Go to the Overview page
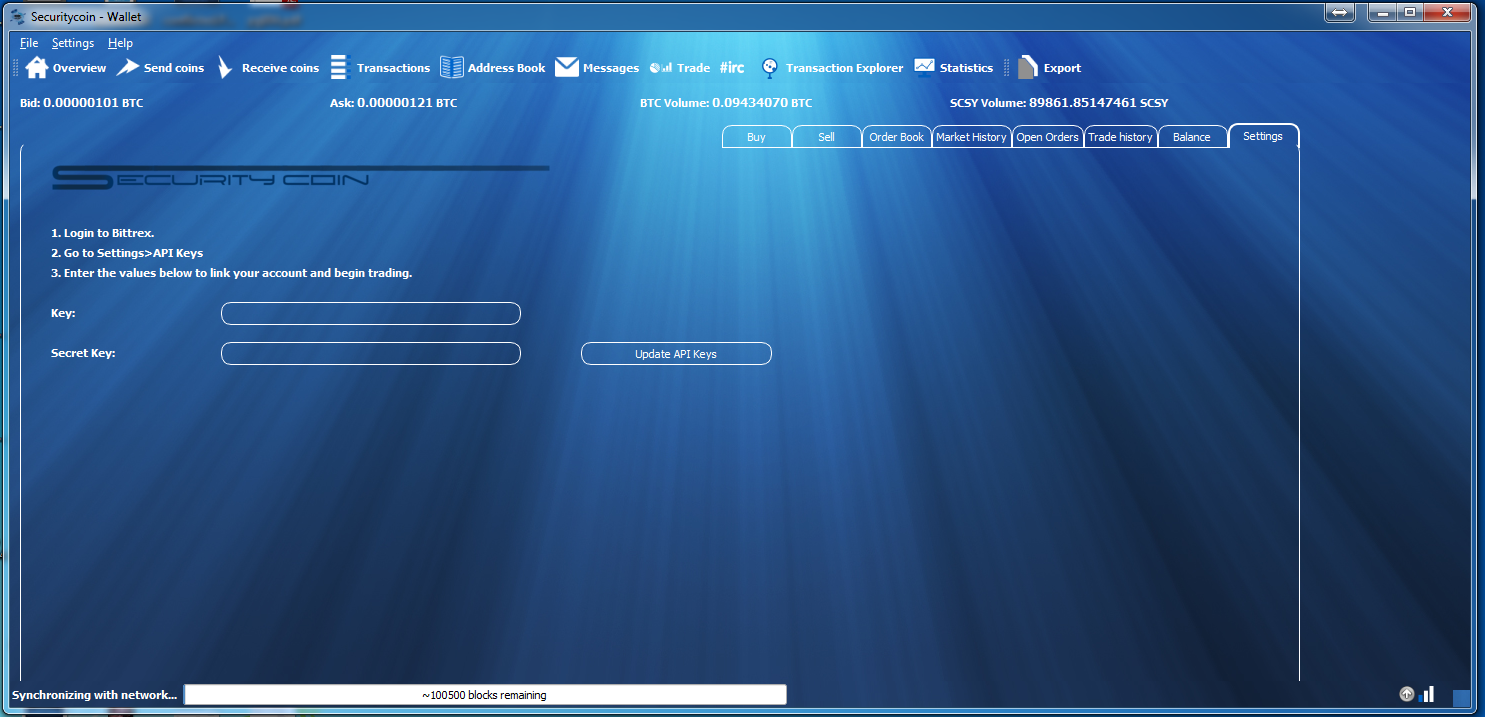Viewport: 1485px width, 717px height. 66,68
